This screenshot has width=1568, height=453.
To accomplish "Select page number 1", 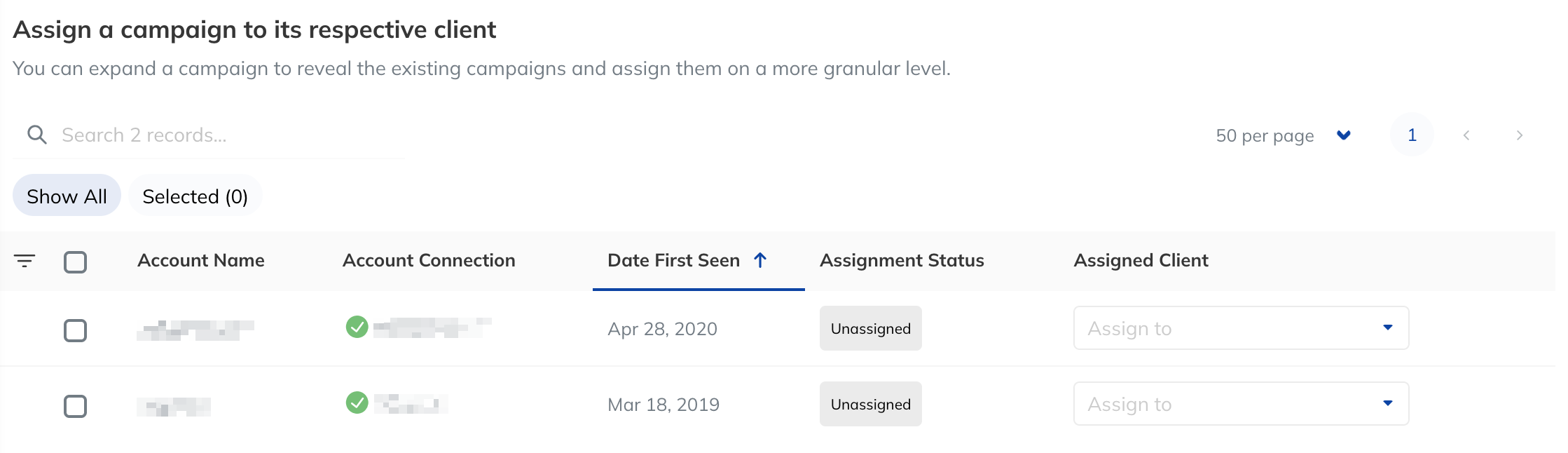I will (x=1412, y=135).
